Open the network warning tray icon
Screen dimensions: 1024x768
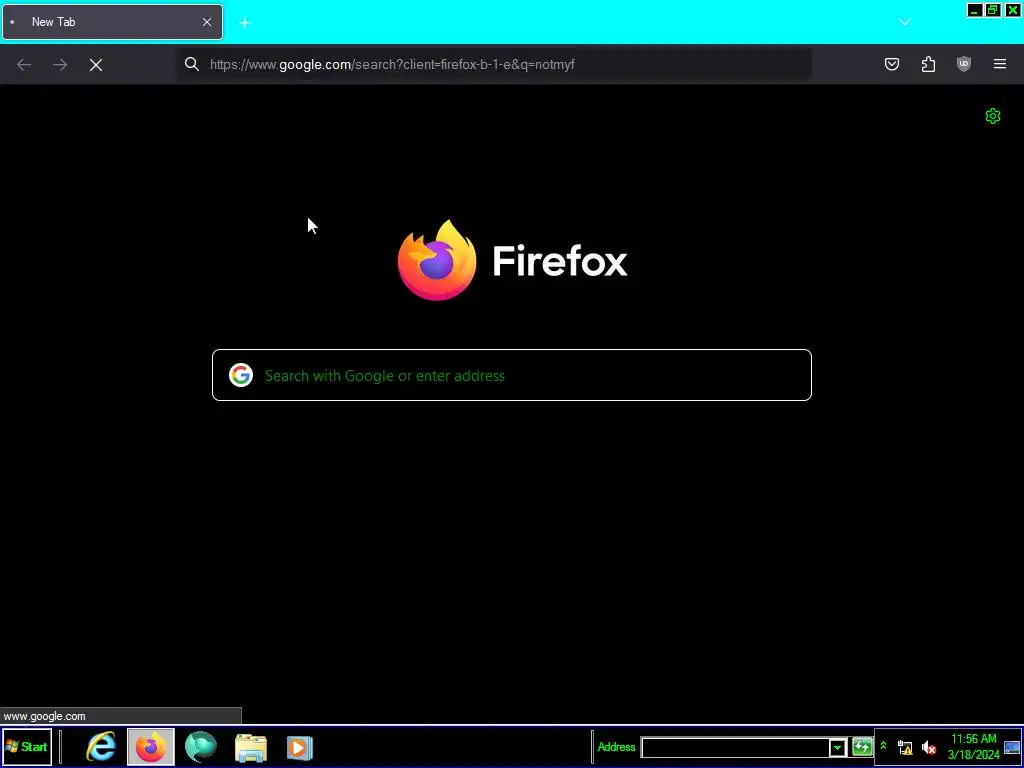905,748
